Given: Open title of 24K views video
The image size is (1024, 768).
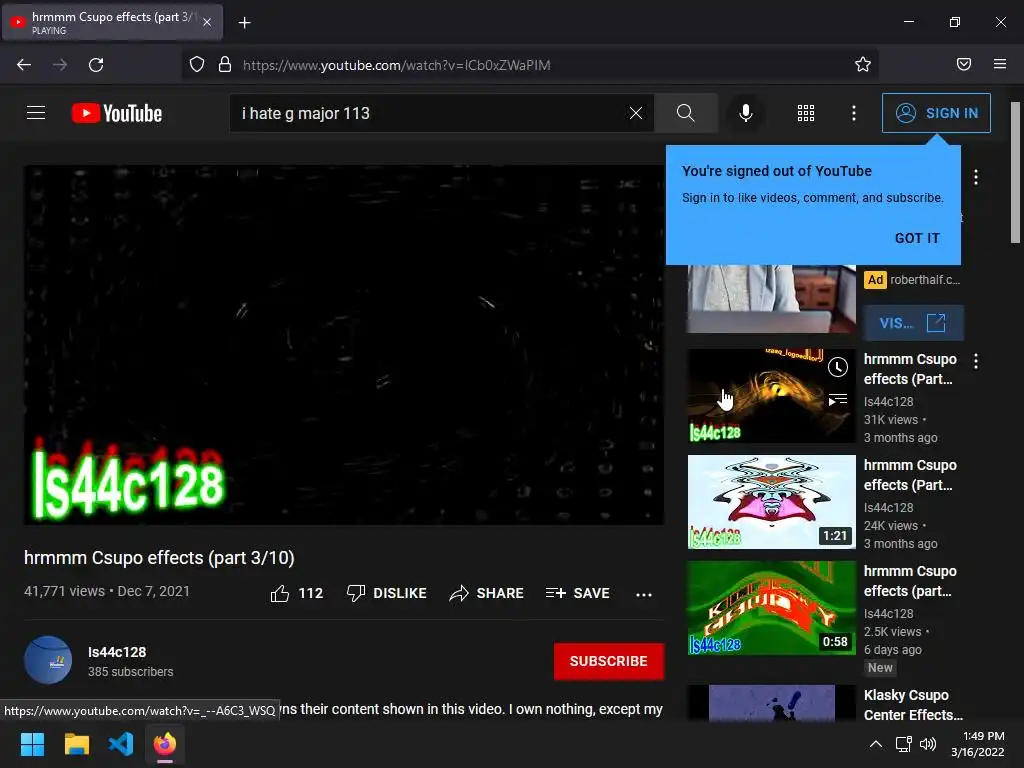Looking at the screenshot, I should click(910, 475).
